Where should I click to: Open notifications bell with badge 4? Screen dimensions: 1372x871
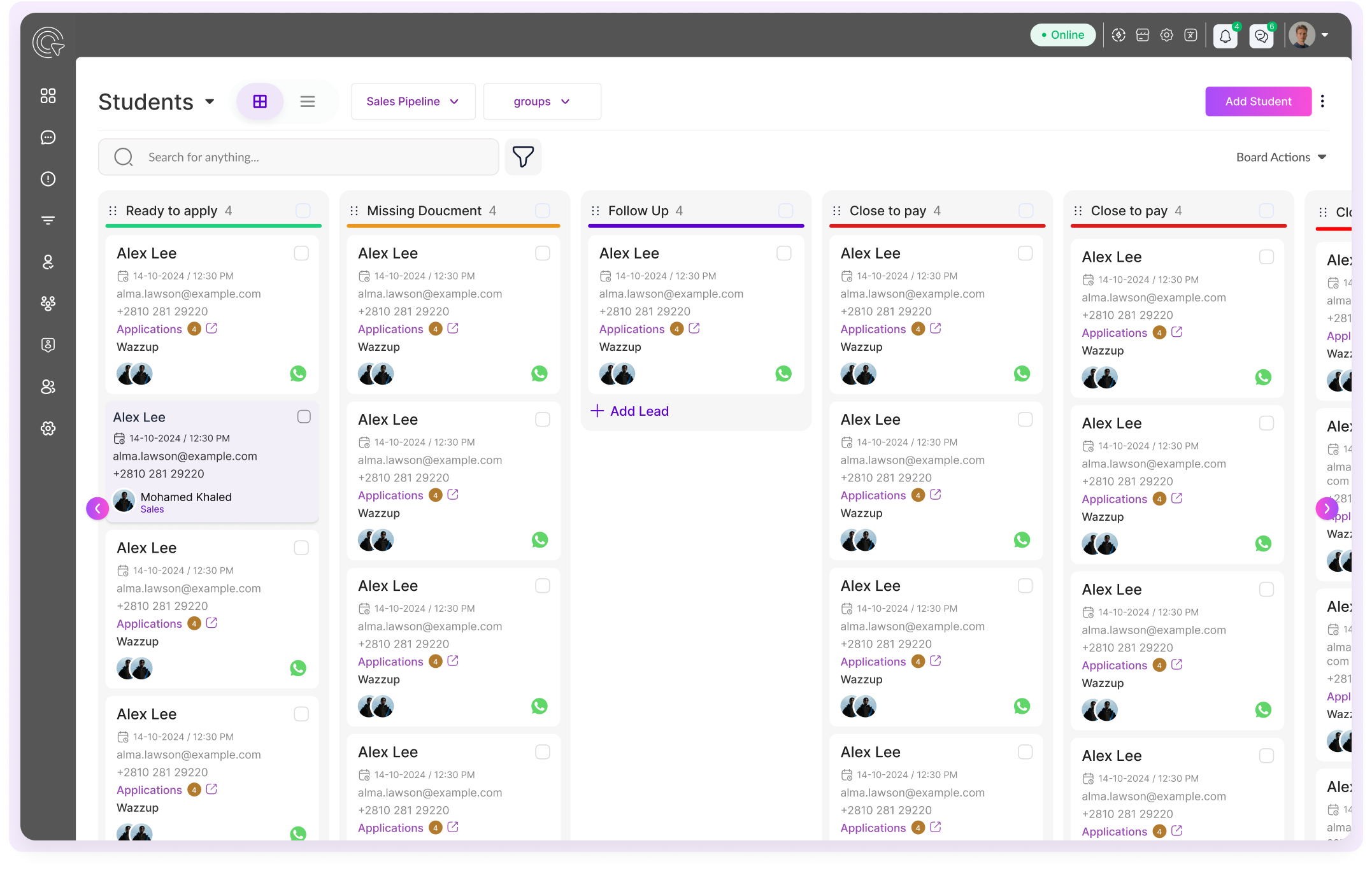tap(1226, 36)
